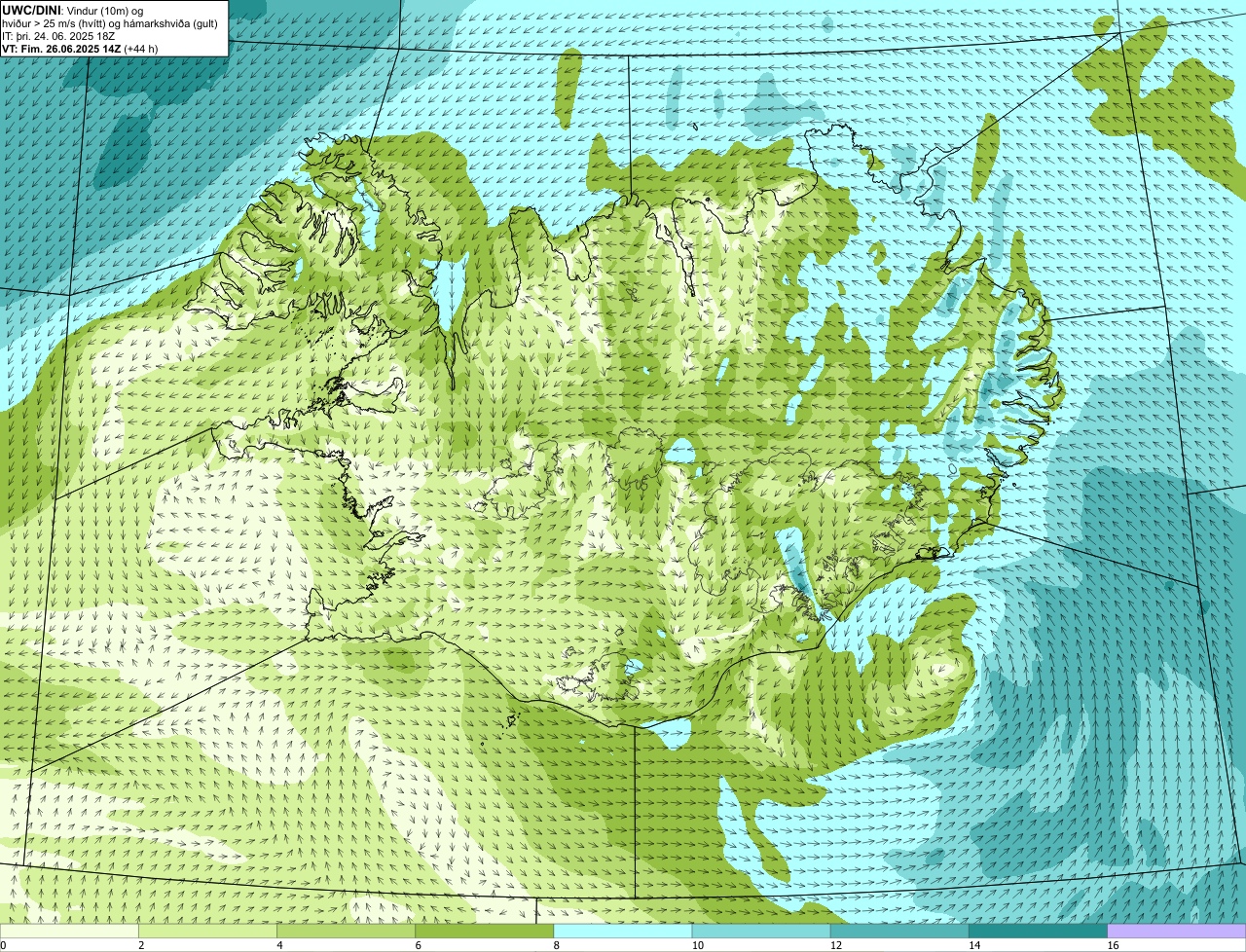
Task: Click the scale label "16" under the color bar
Action: [x=1113, y=945]
